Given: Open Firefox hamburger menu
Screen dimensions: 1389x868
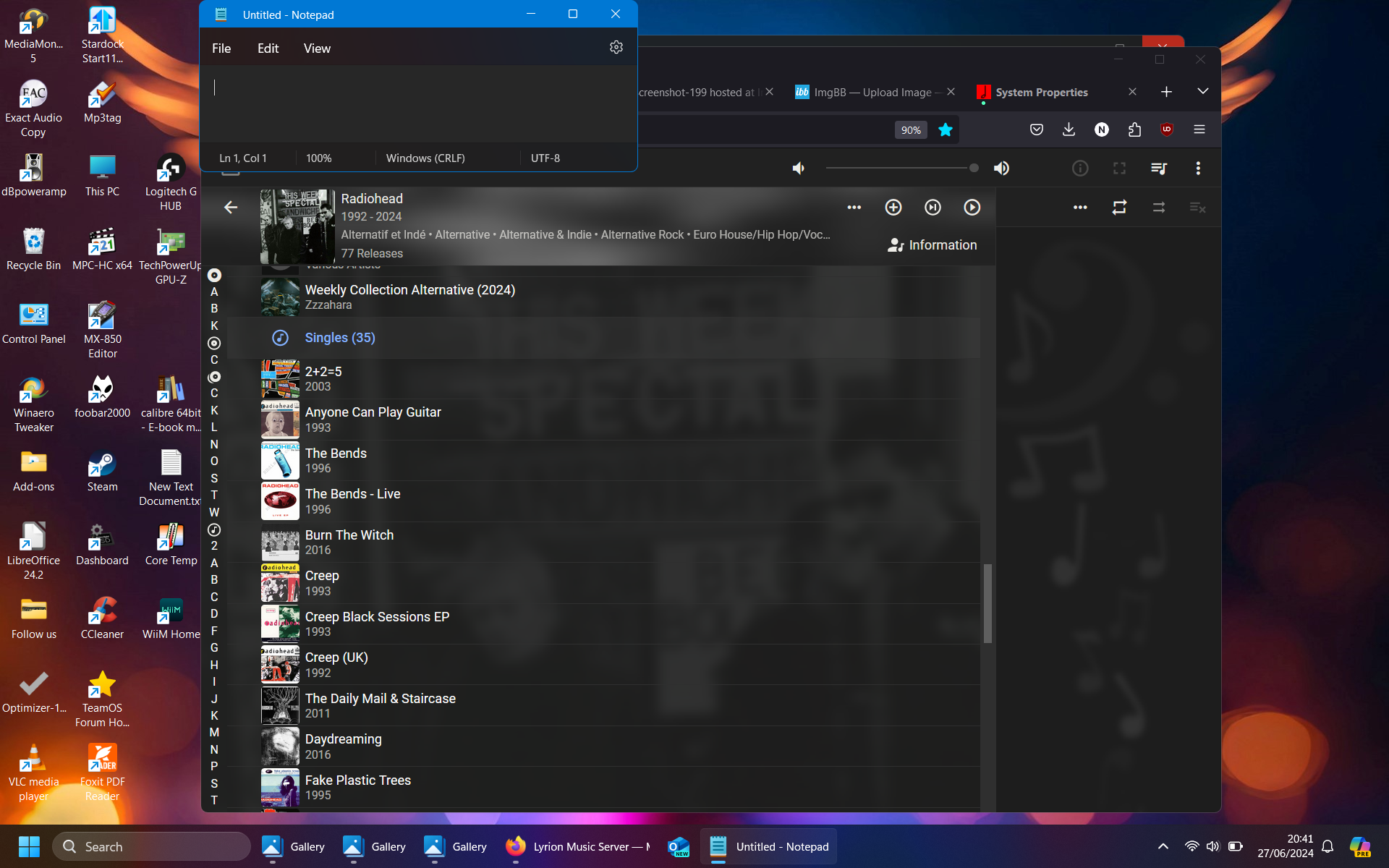Looking at the screenshot, I should click(x=1199, y=129).
